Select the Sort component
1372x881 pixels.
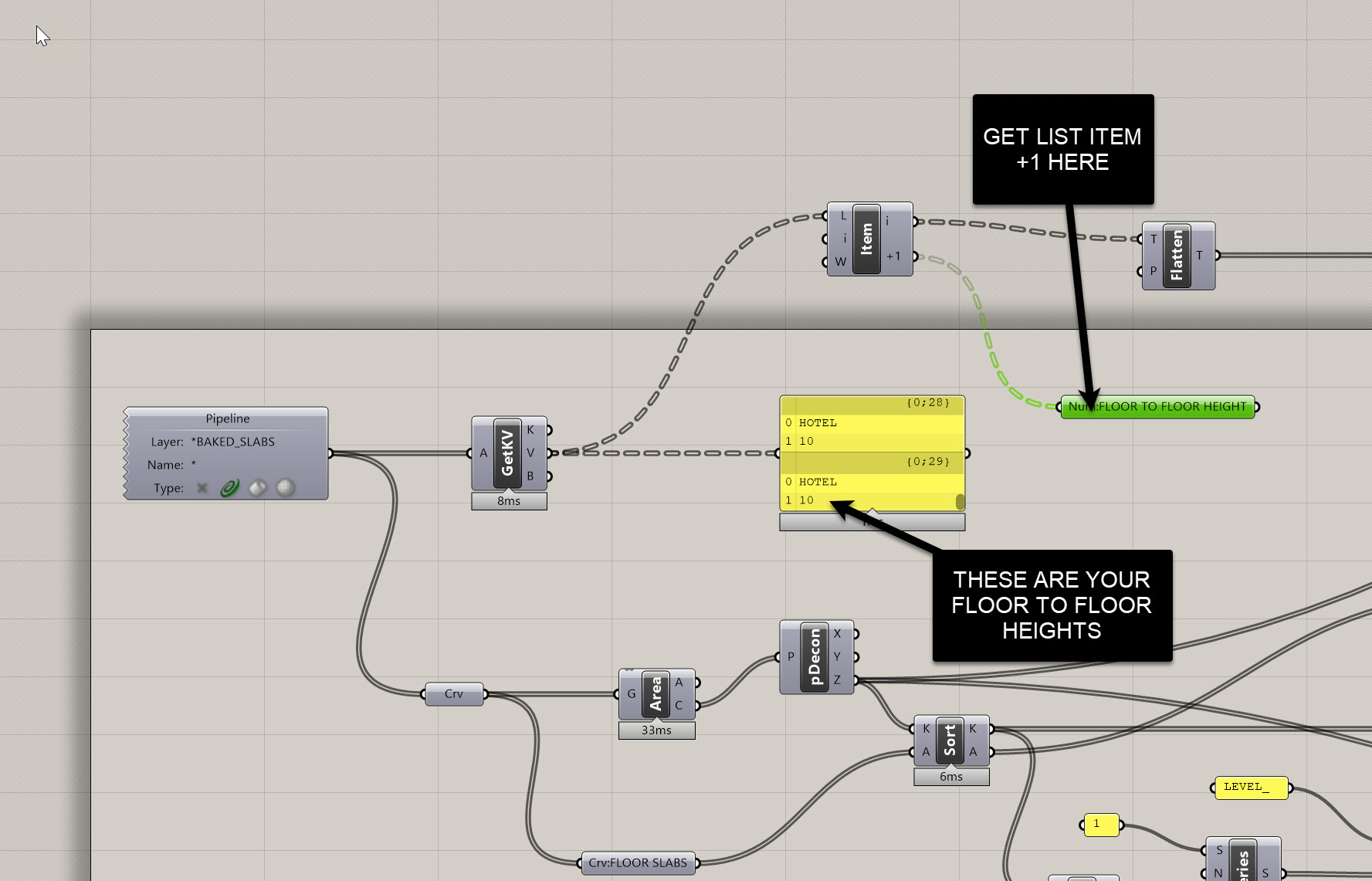click(950, 740)
